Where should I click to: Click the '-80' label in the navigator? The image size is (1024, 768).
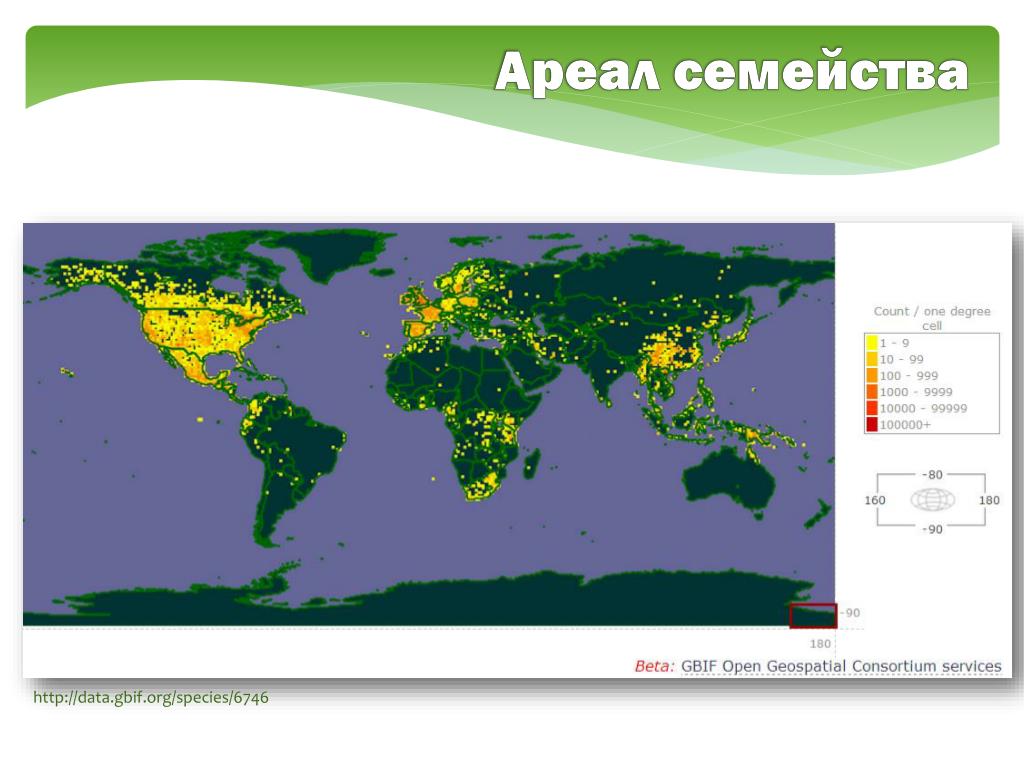coord(933,475)
